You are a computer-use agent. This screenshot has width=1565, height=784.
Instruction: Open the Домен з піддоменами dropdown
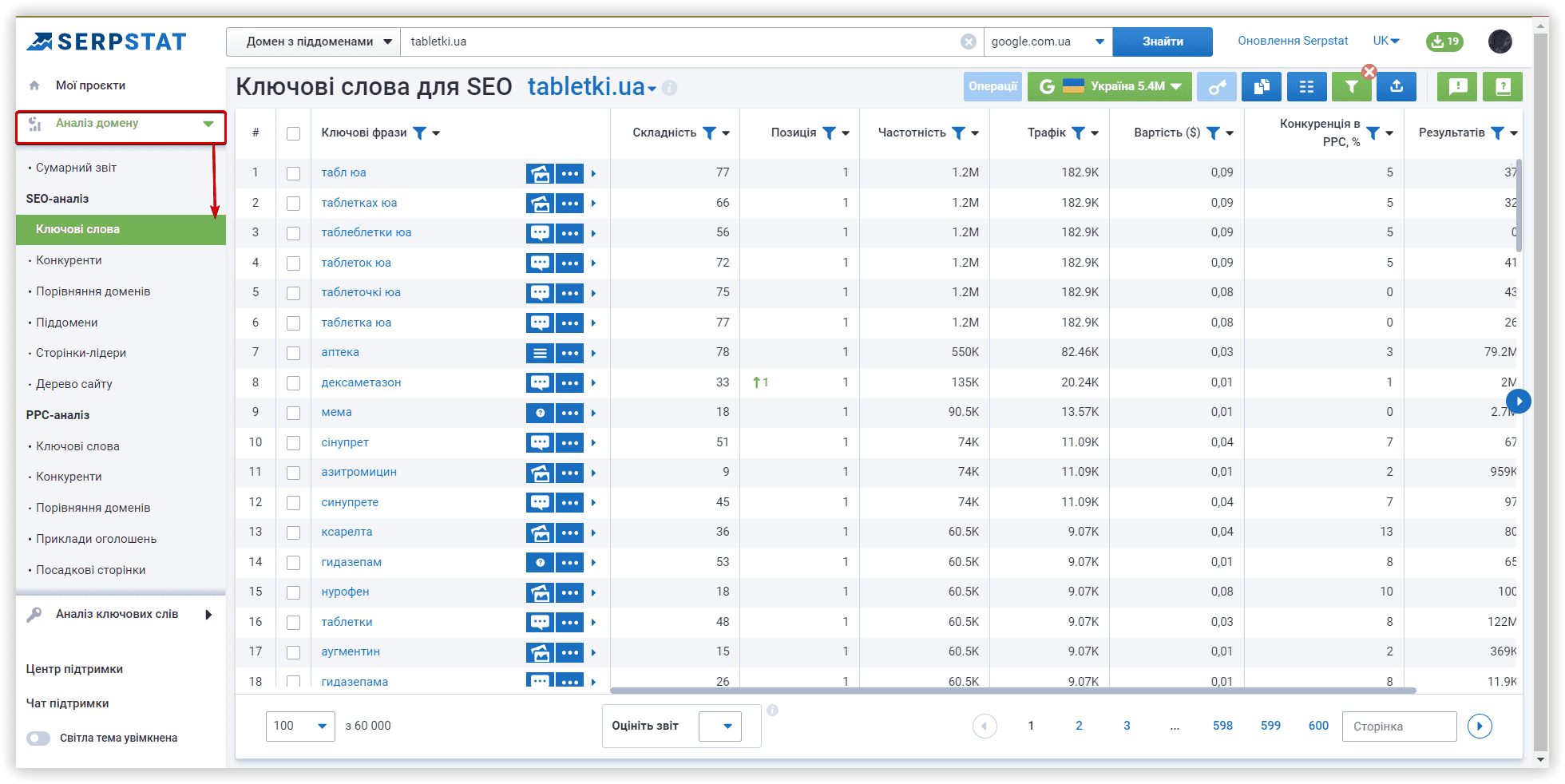click(x=313, y=42)
